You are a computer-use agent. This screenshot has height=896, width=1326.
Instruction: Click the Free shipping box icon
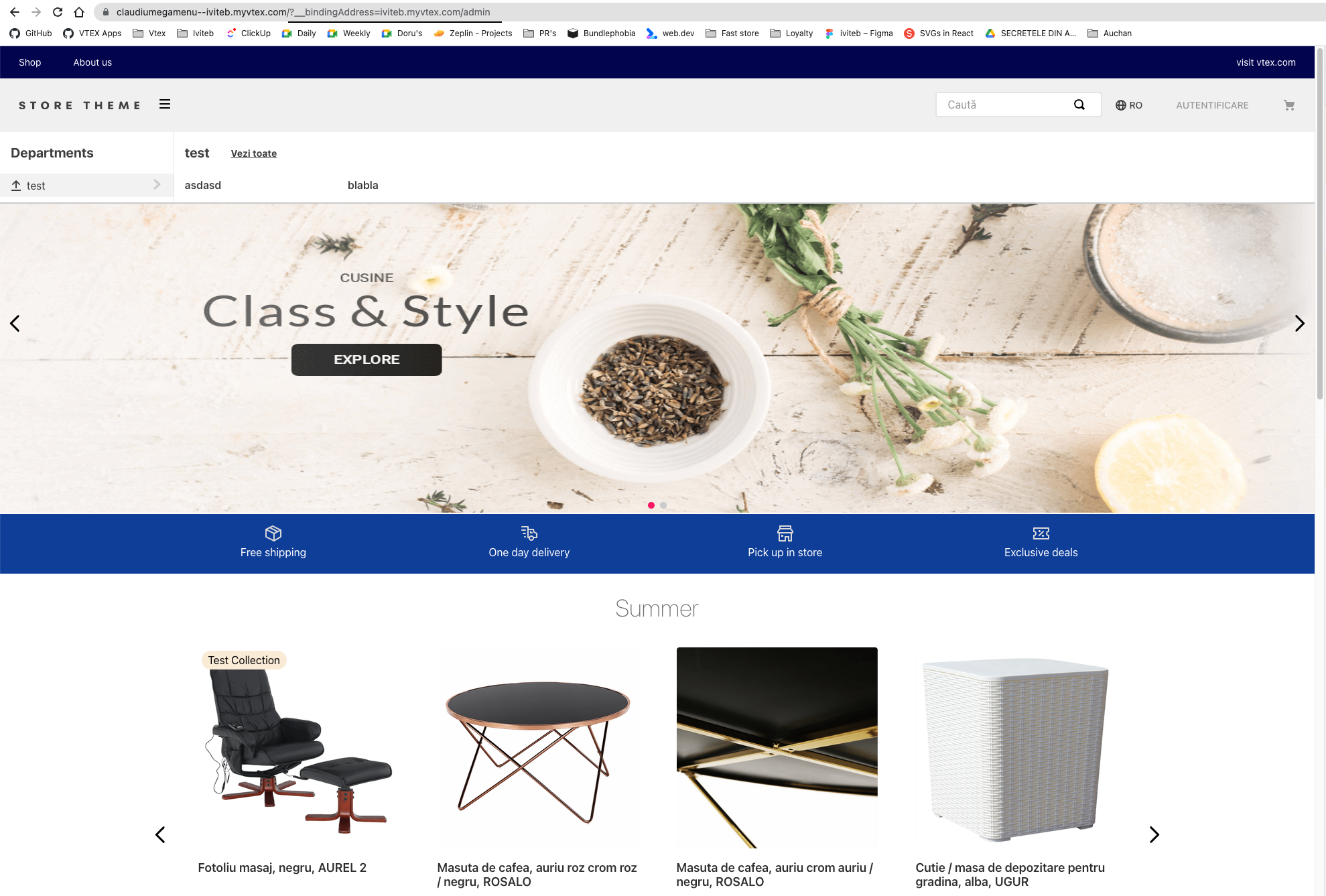[273, 533]
